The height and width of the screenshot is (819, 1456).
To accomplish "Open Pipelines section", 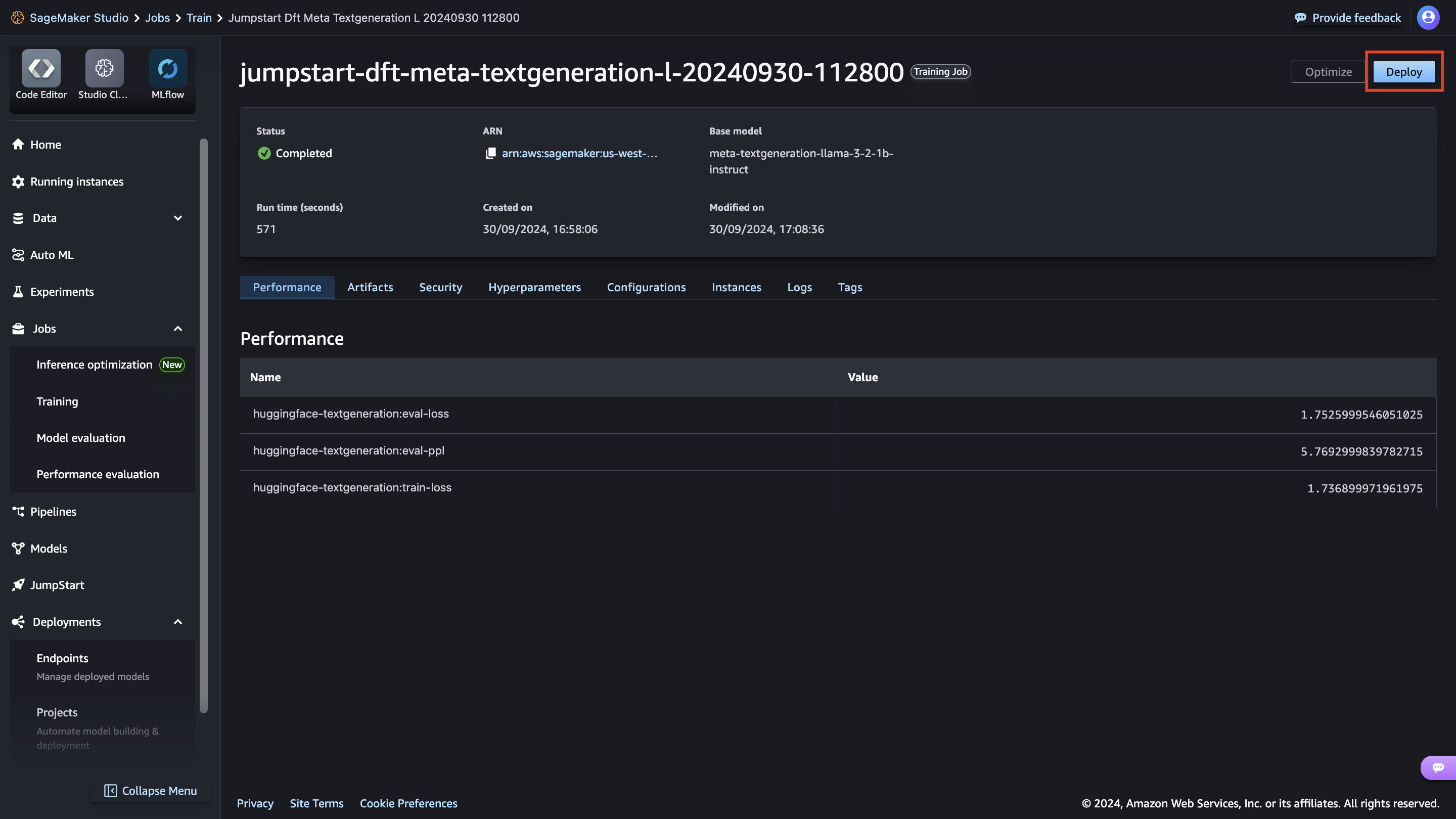I will click(x=53, y=512).
